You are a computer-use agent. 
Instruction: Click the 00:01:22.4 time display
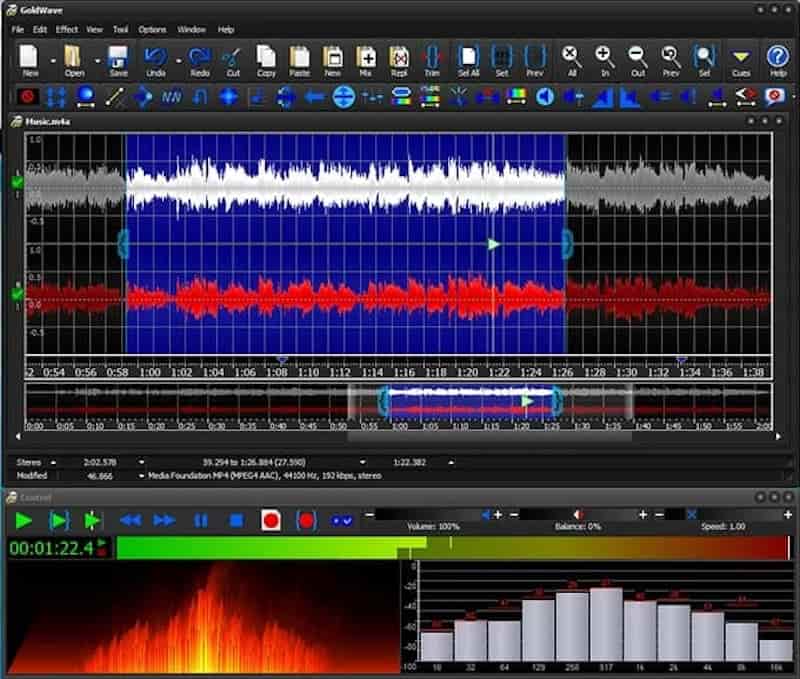tap(52, 548)
